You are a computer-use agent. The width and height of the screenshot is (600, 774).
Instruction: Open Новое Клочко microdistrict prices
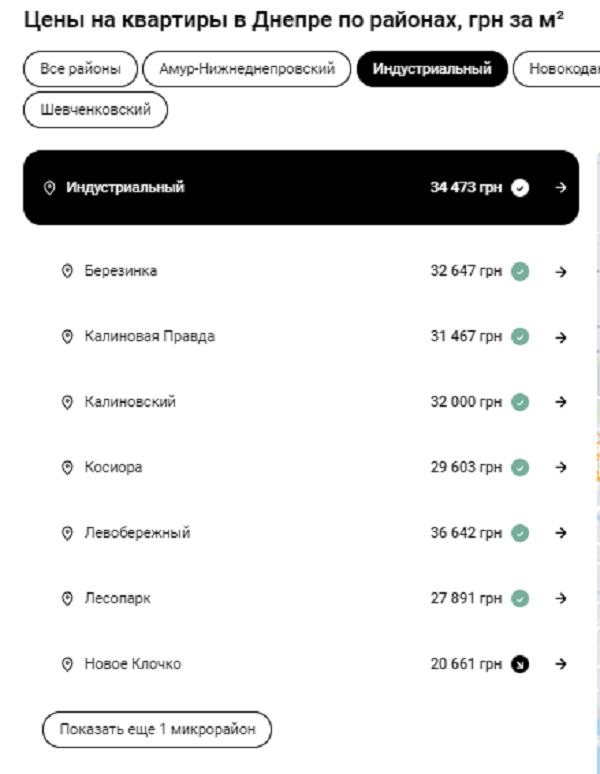tap(132, 664)
